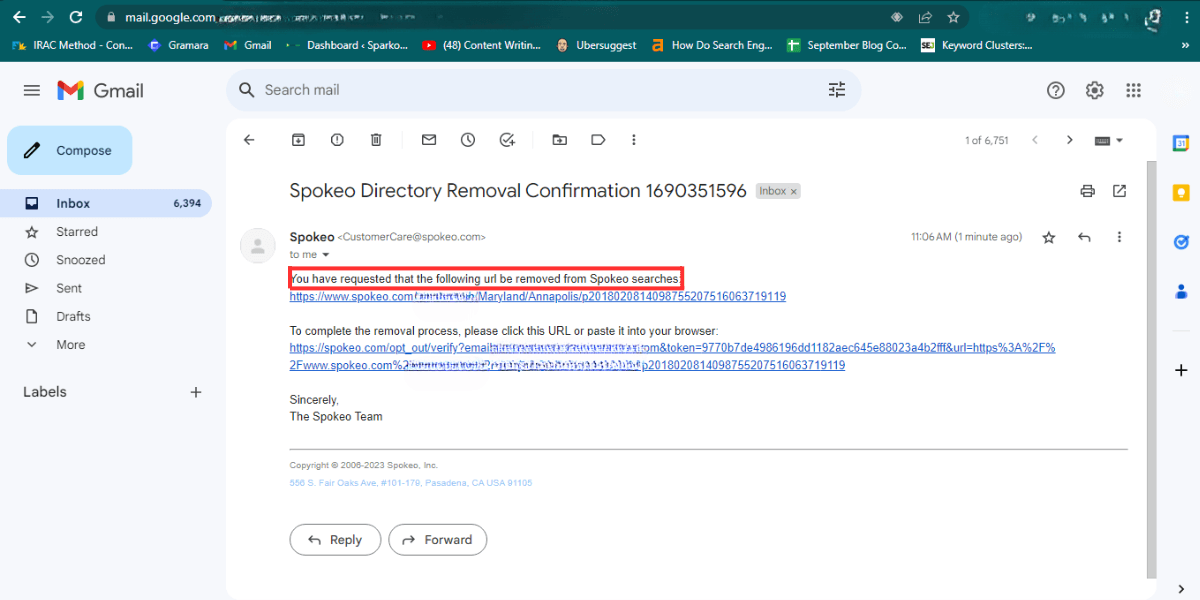Expand the 'to me' recipient details
The width and height of the screenshot is (1200, 600).
point(325,255)
